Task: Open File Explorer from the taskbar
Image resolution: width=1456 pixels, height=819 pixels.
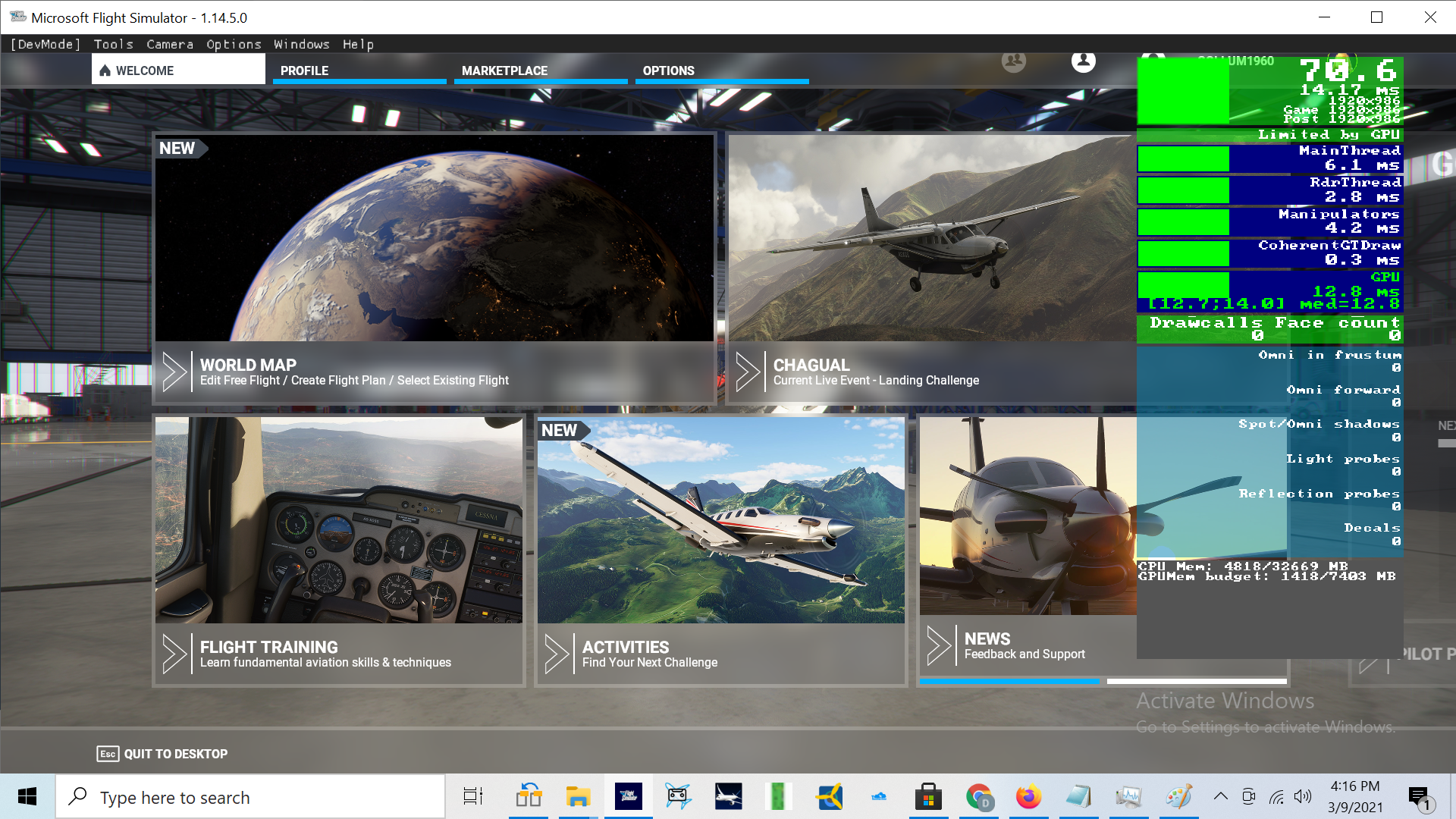Action: pyautogui.click(x=578, y=796)
